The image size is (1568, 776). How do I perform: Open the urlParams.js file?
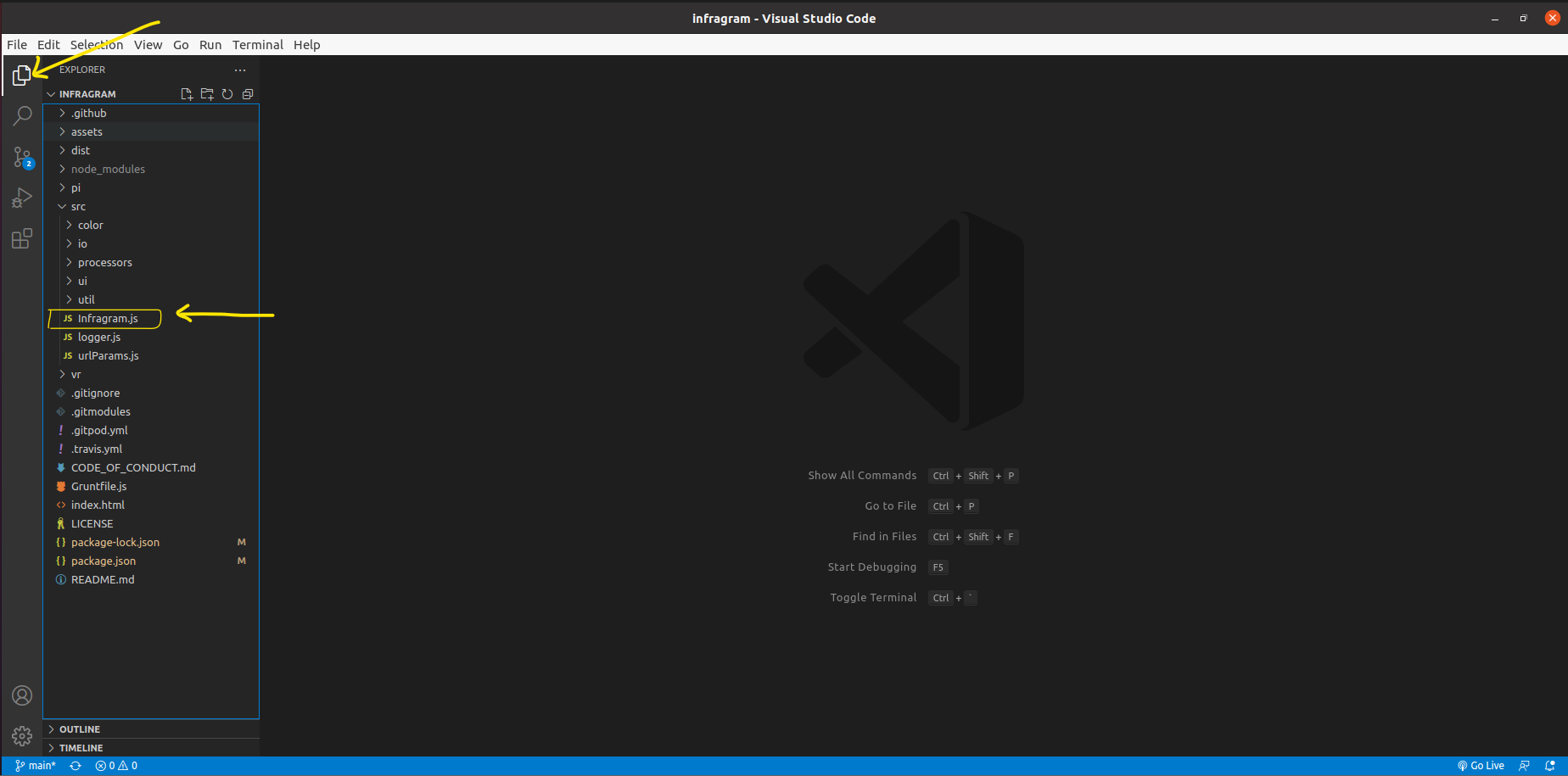pyautogui.click(x=151, y=356)
